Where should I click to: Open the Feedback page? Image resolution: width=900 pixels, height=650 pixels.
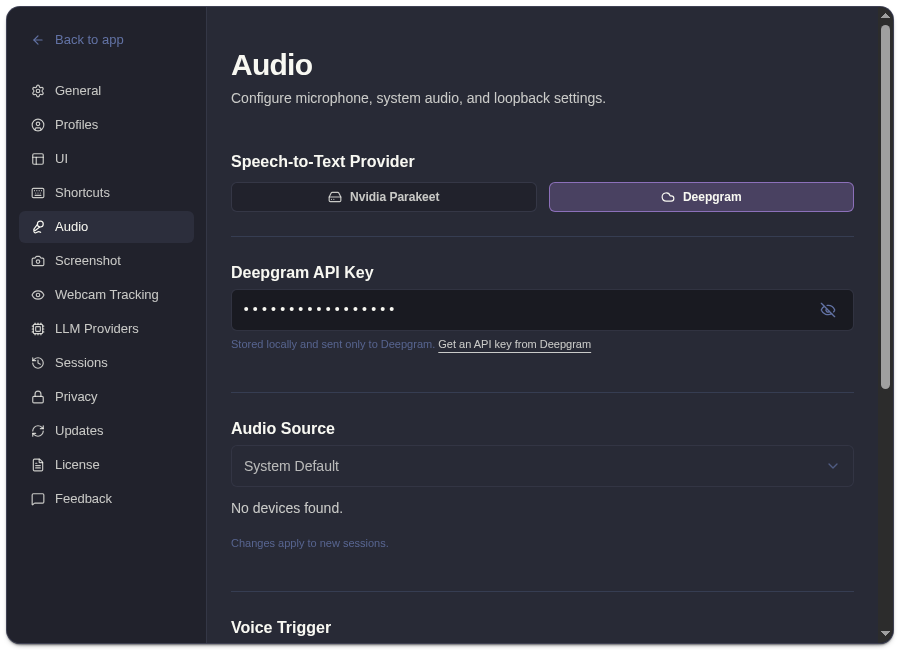(x=106, y=499)
